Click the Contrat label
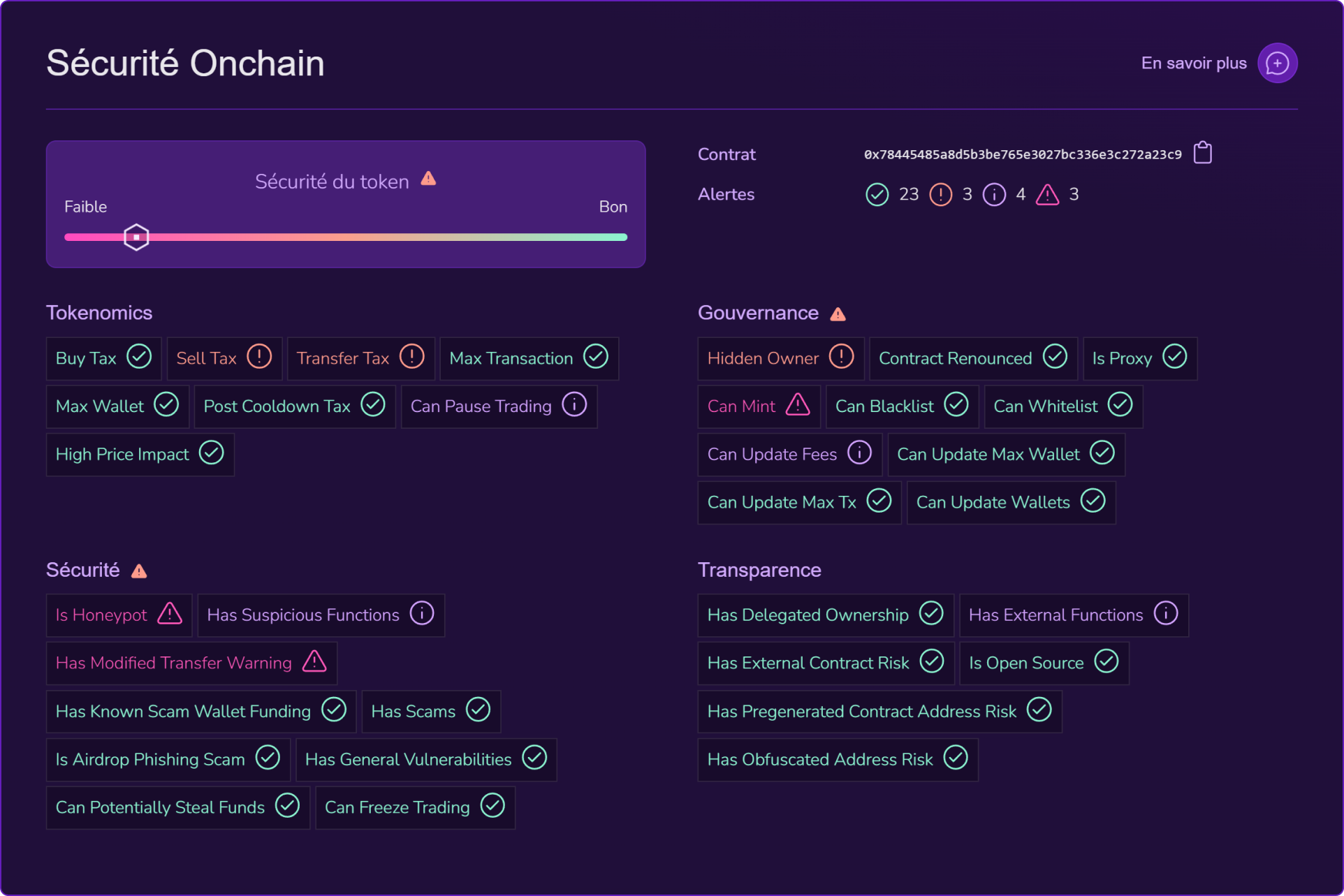The height and width of the screenshot is (896, 1344). pos(726,154)
